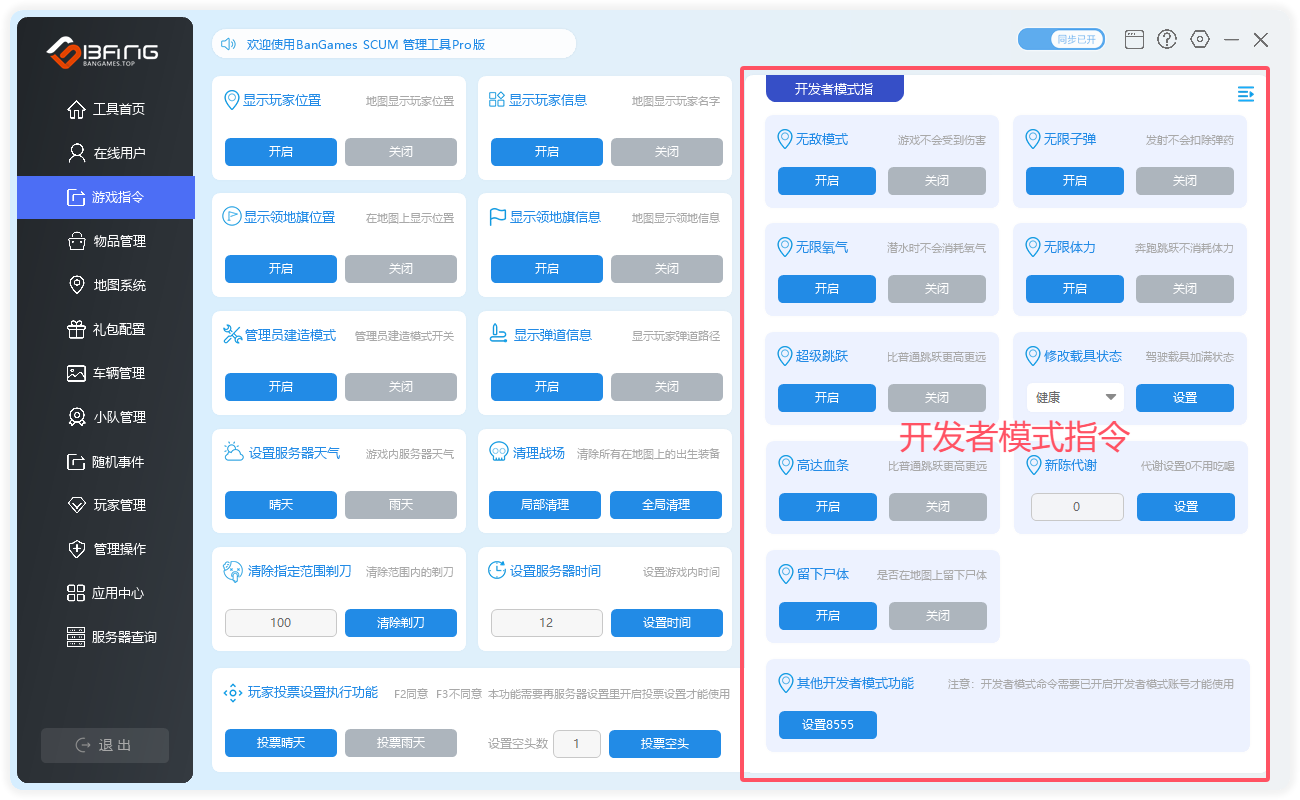Screen dimensions: 1300x800
Task: Click the weather icon beside 设置服务器天气
Action: pos(233,452)
